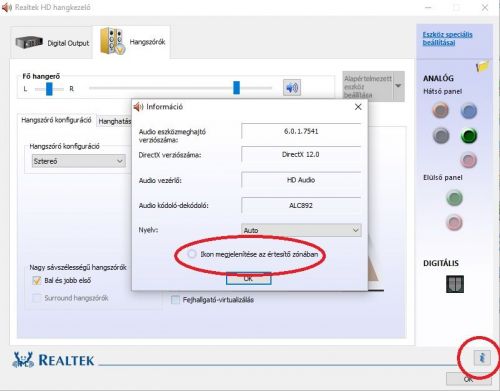Click the main window OK button
500x391 pixels.
pos(468,379)
